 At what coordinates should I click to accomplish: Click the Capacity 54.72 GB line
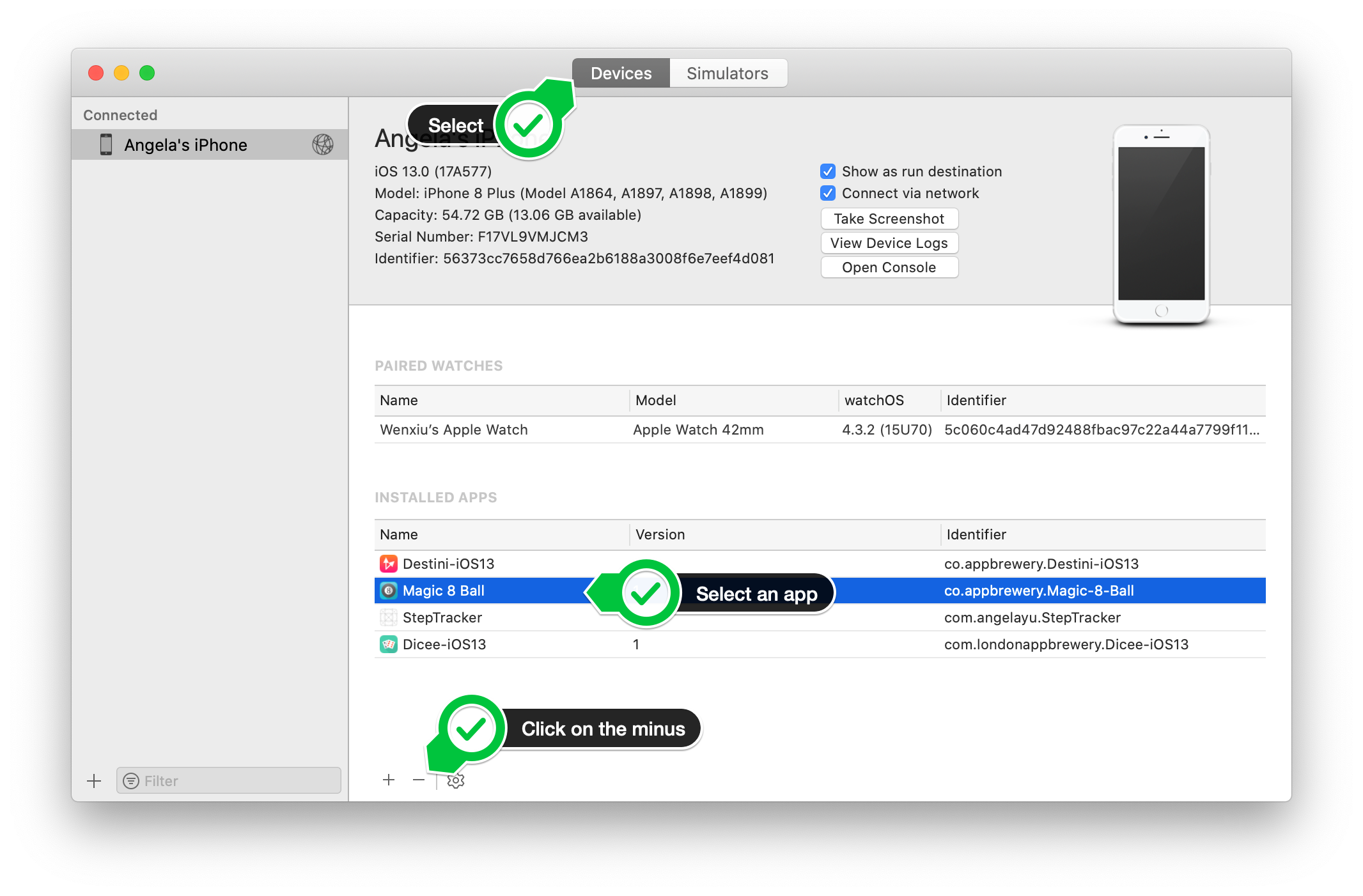(508, 215)
